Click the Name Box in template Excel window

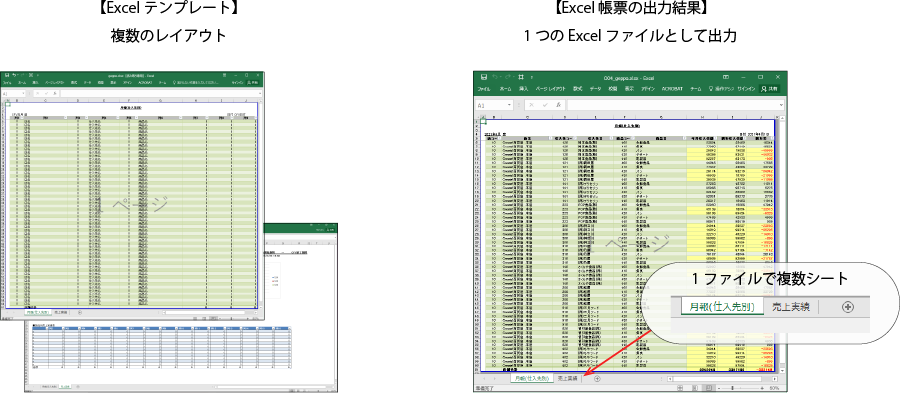[14, 94]
